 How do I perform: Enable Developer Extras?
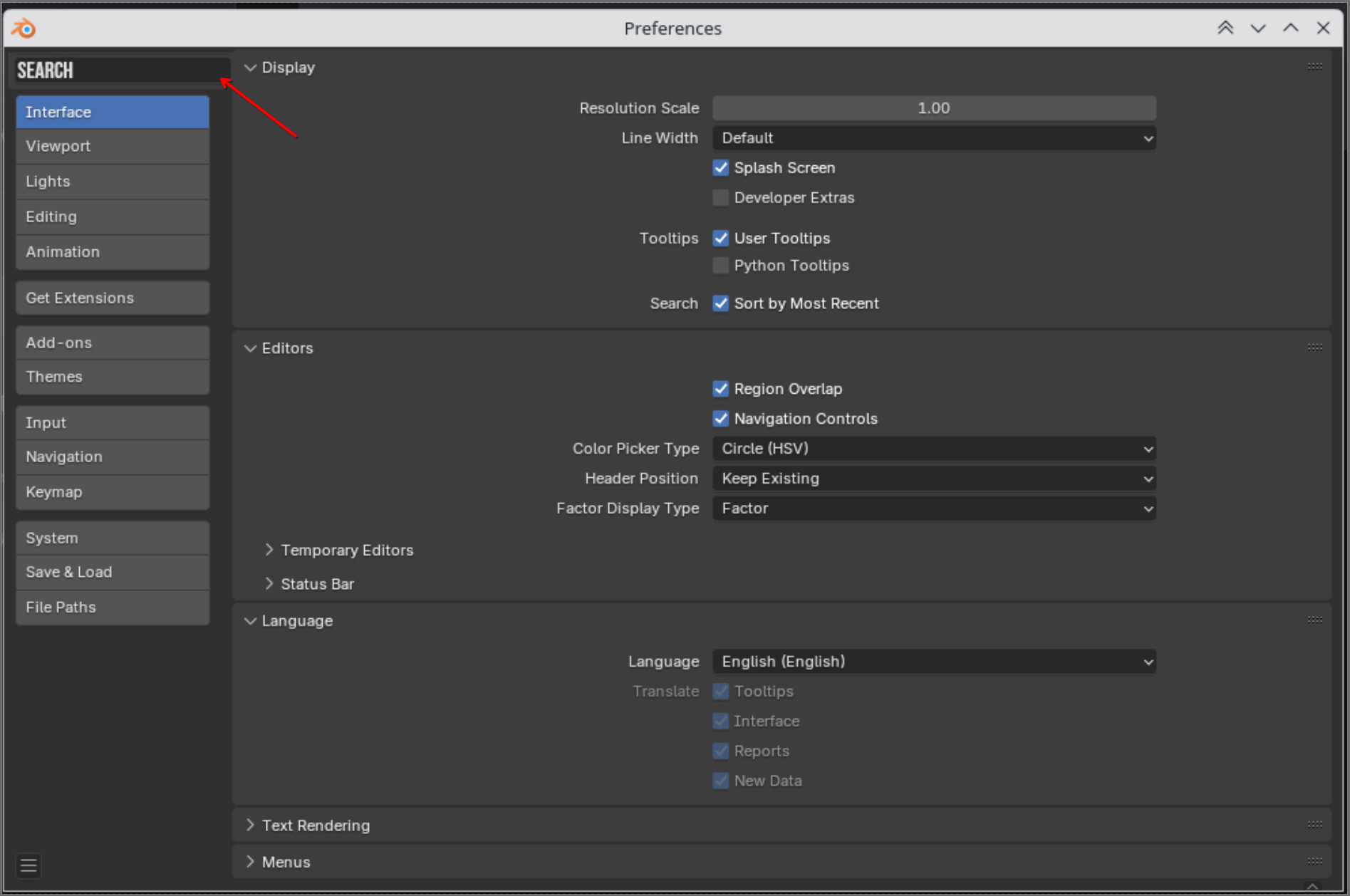click(x=721, y=197)
